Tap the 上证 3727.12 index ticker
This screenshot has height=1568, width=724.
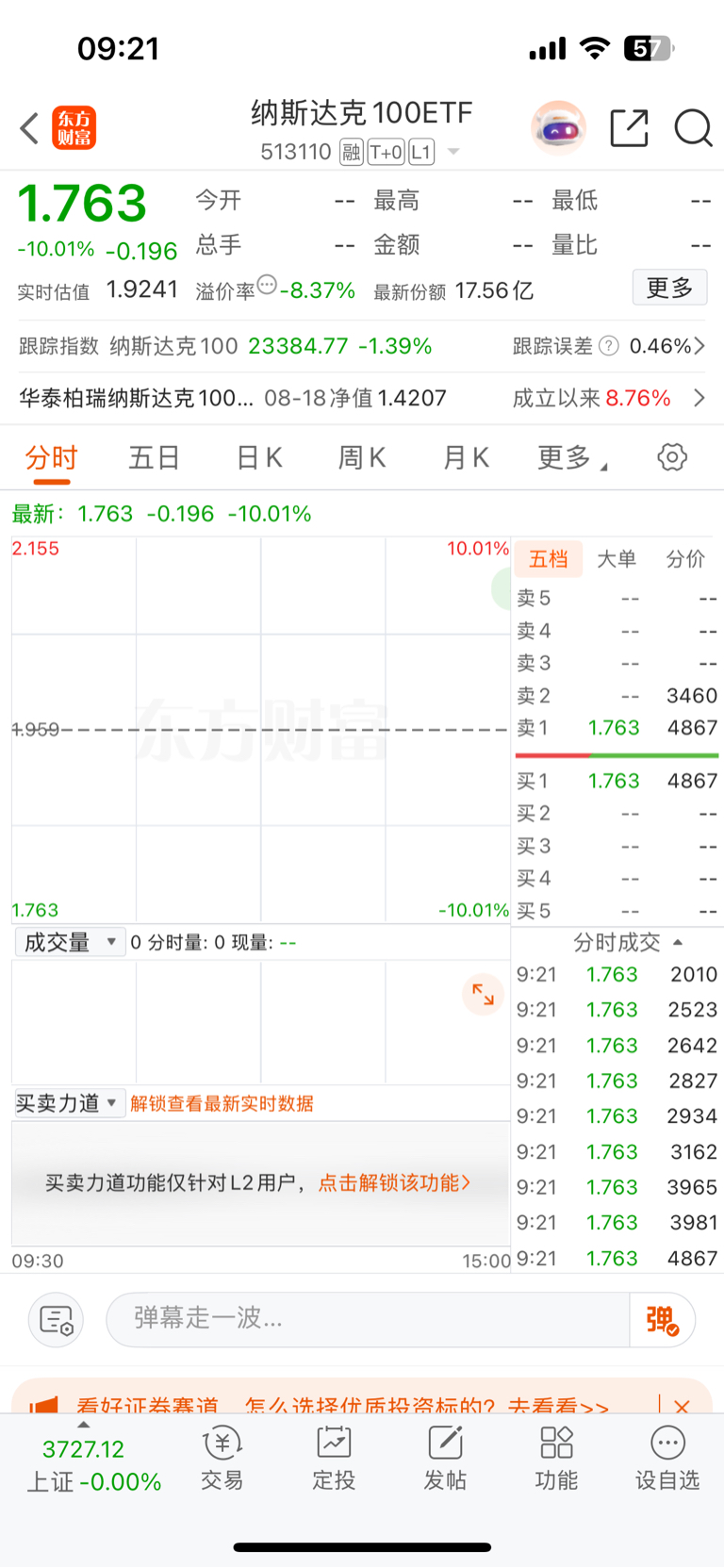coord(93,1465)
